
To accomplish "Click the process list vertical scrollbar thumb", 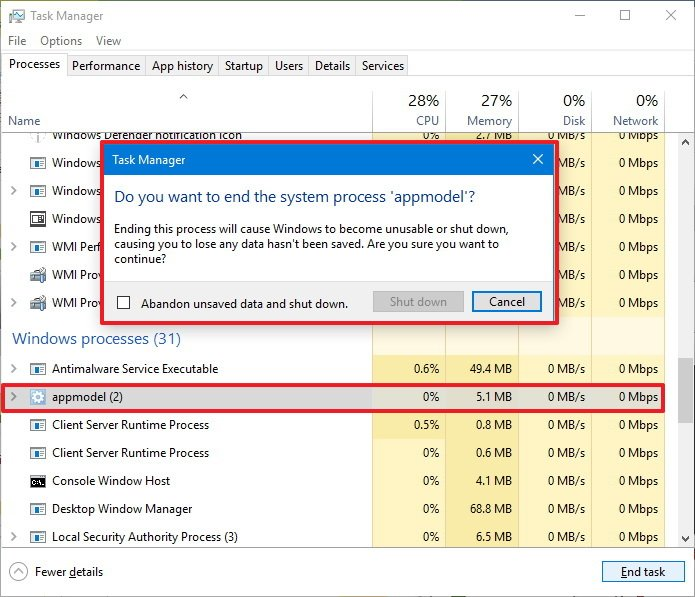I will pos(685,390).
